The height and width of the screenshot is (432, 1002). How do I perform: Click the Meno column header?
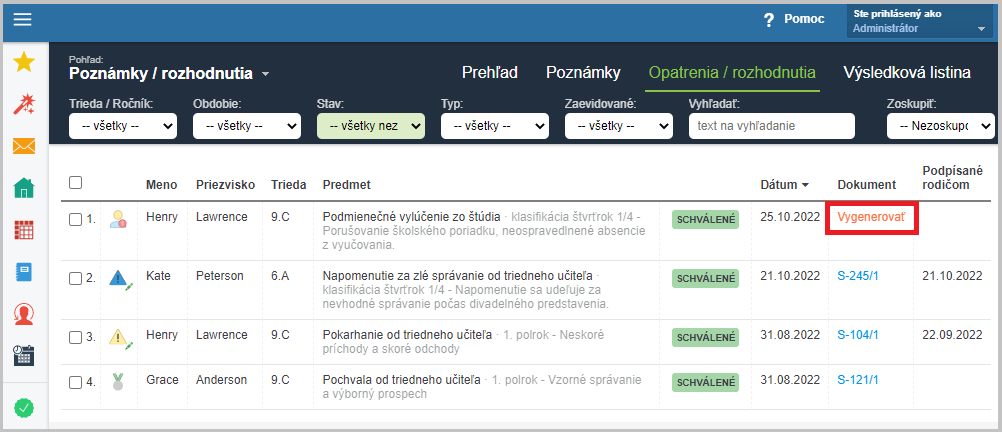pos(160,185)
